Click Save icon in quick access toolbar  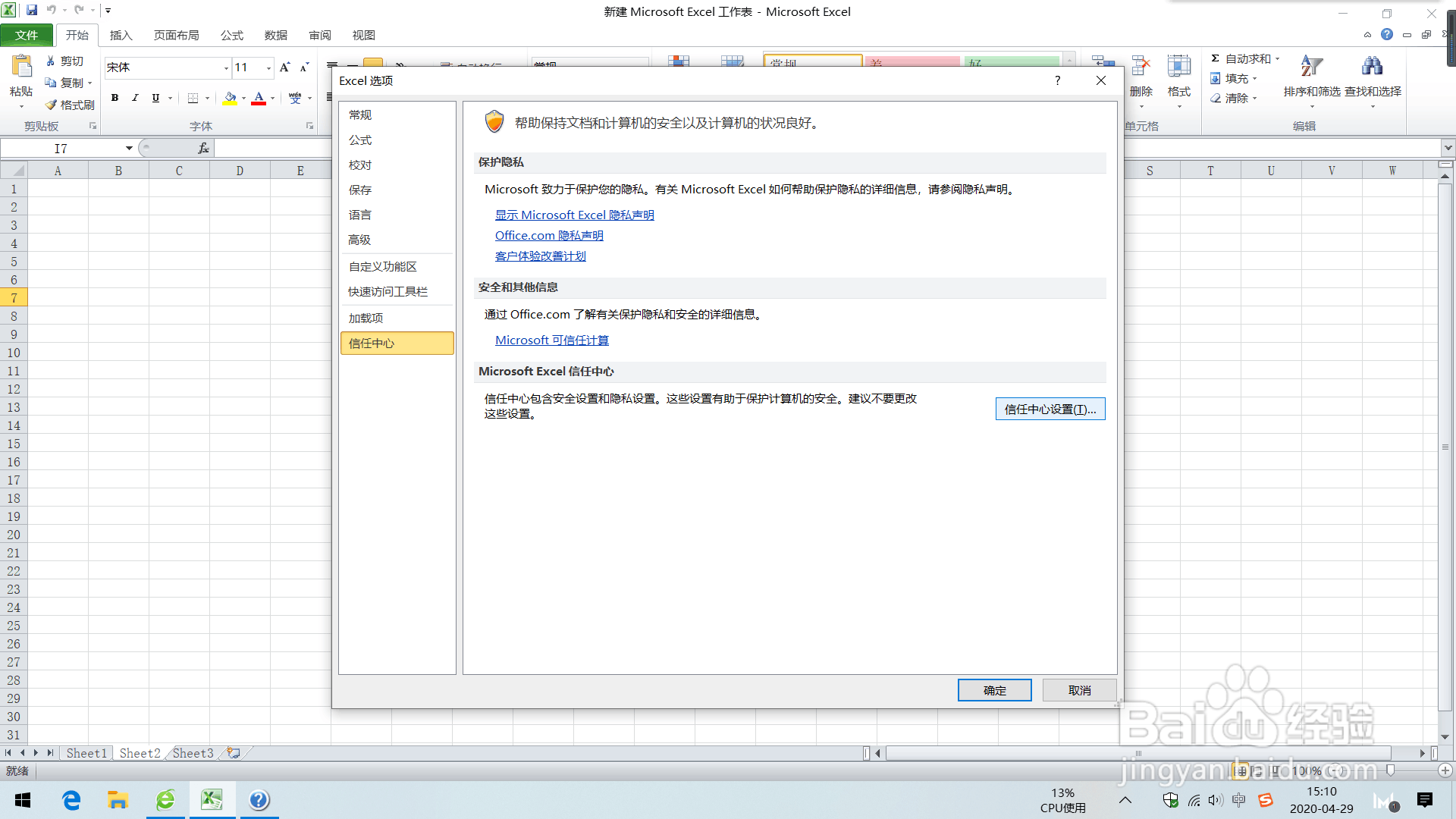coord(32,10)
